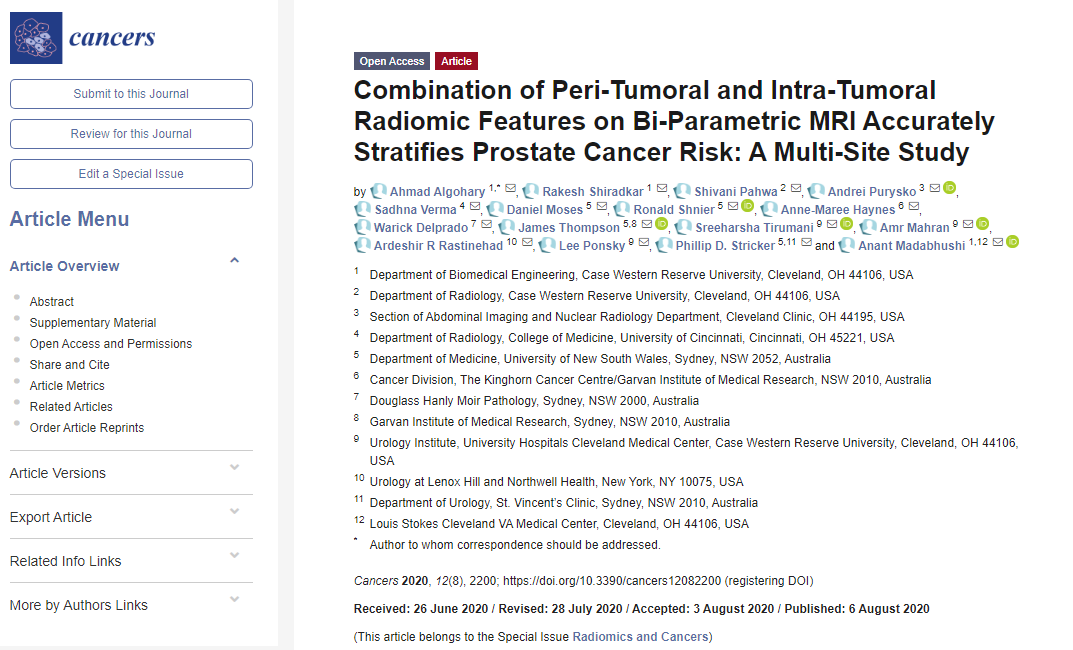Open the Radiomics and Cancers special issue link
The width and height of the screenshot is (1073, 650).
[x=640, y=636]
